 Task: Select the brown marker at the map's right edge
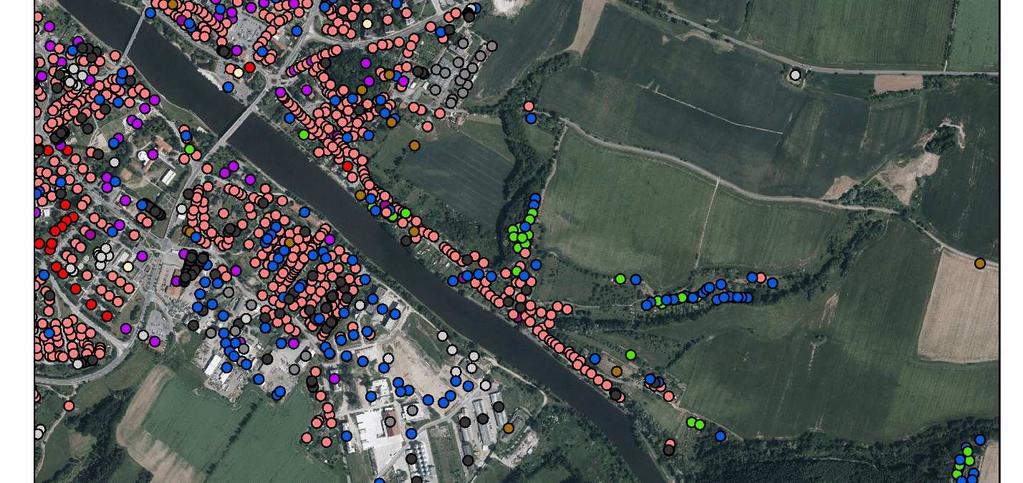(x=979, y=263)
